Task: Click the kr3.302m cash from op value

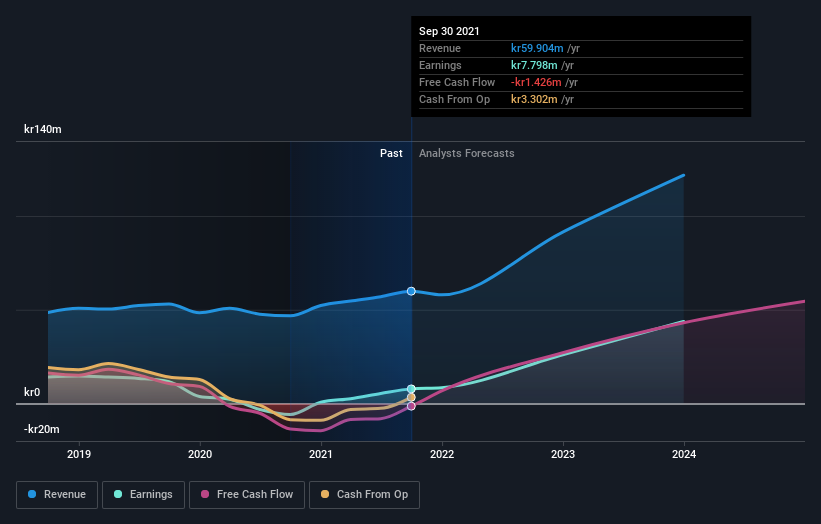Action: (534, 99)
